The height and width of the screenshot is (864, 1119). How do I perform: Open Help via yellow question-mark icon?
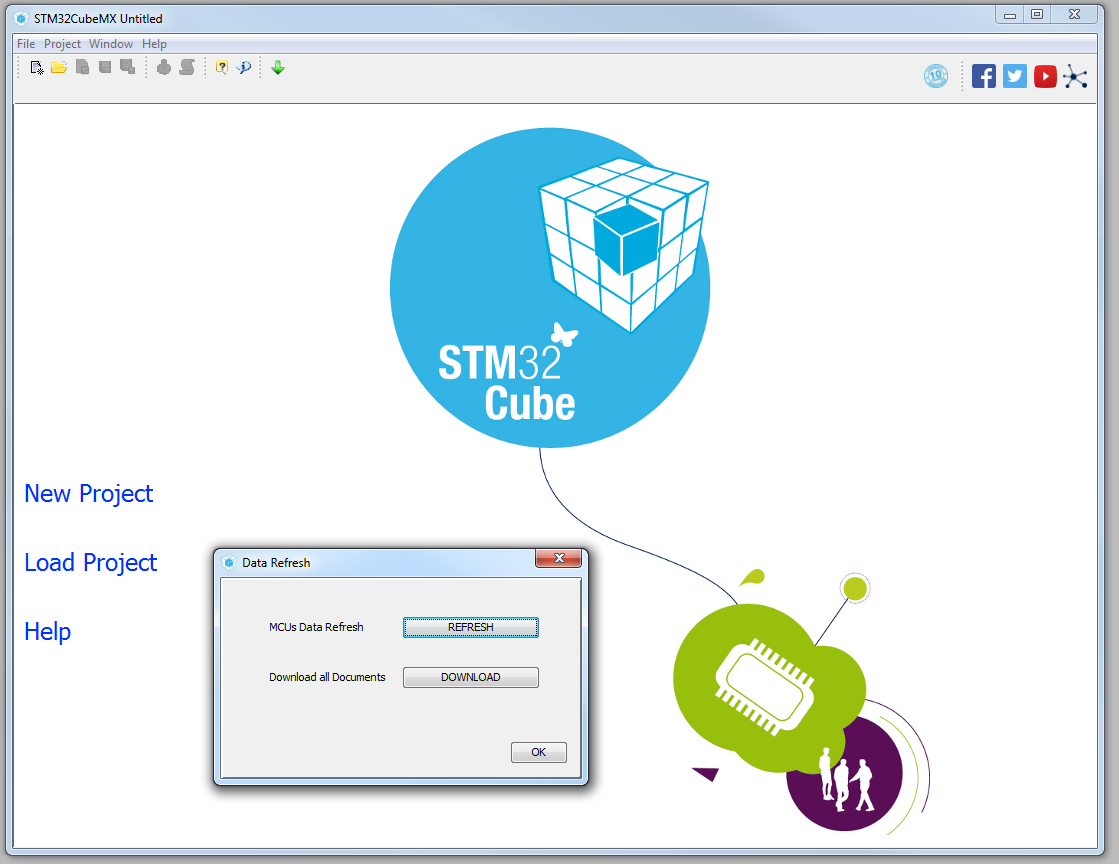222,68
